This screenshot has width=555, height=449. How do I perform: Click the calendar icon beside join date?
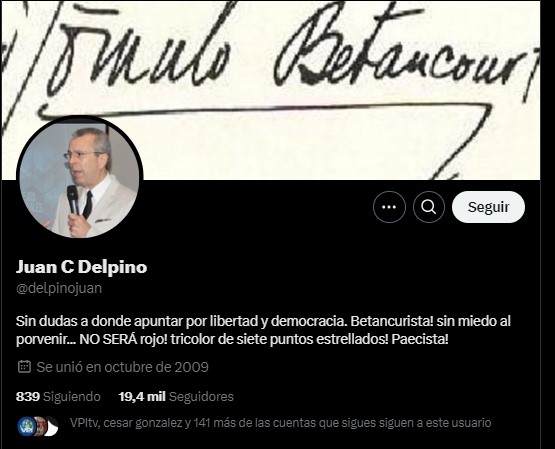click(24, 367)
